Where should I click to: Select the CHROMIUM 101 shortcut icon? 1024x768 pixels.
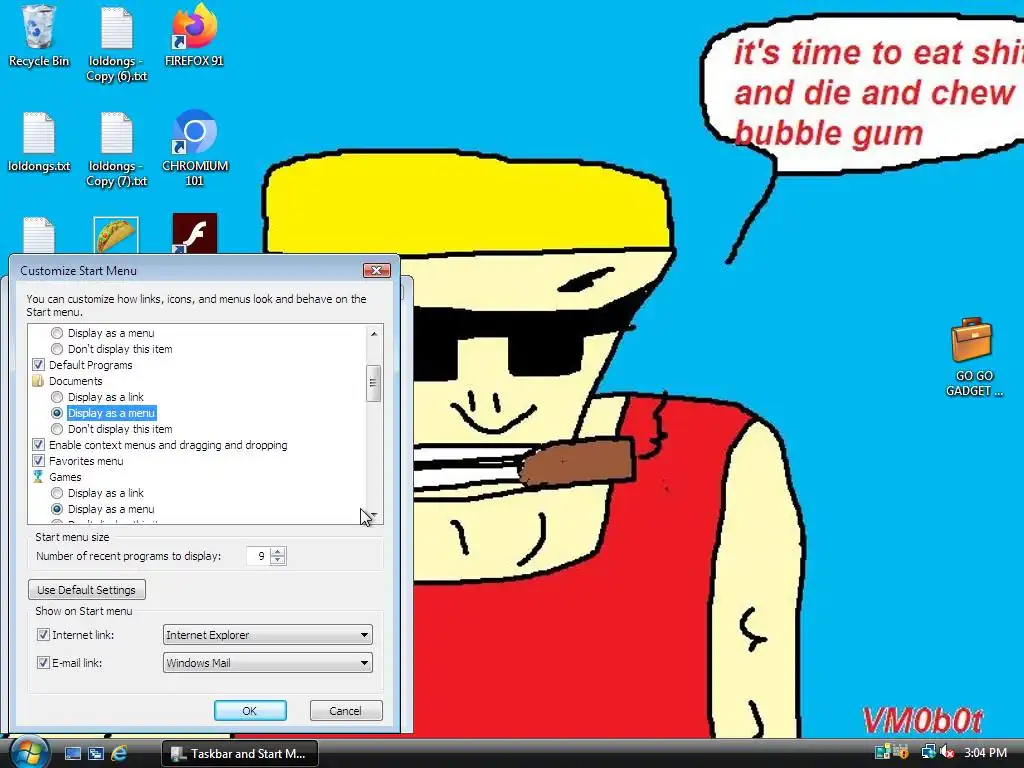(x=195, y=148)
